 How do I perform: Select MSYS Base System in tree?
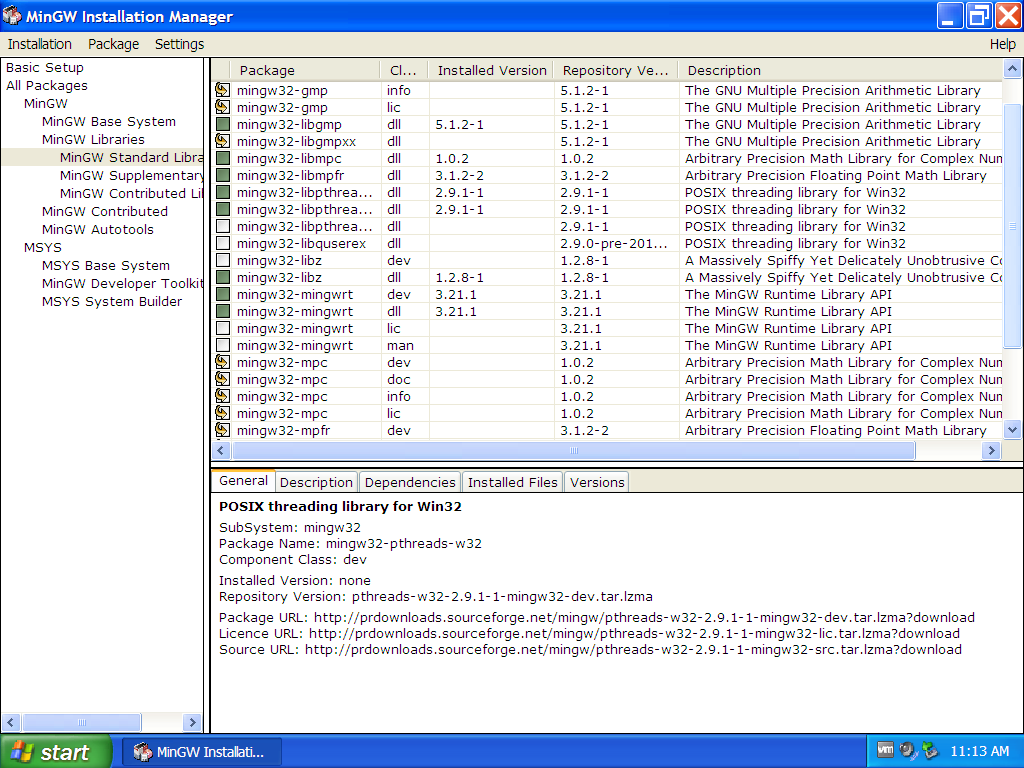(106, 265)
